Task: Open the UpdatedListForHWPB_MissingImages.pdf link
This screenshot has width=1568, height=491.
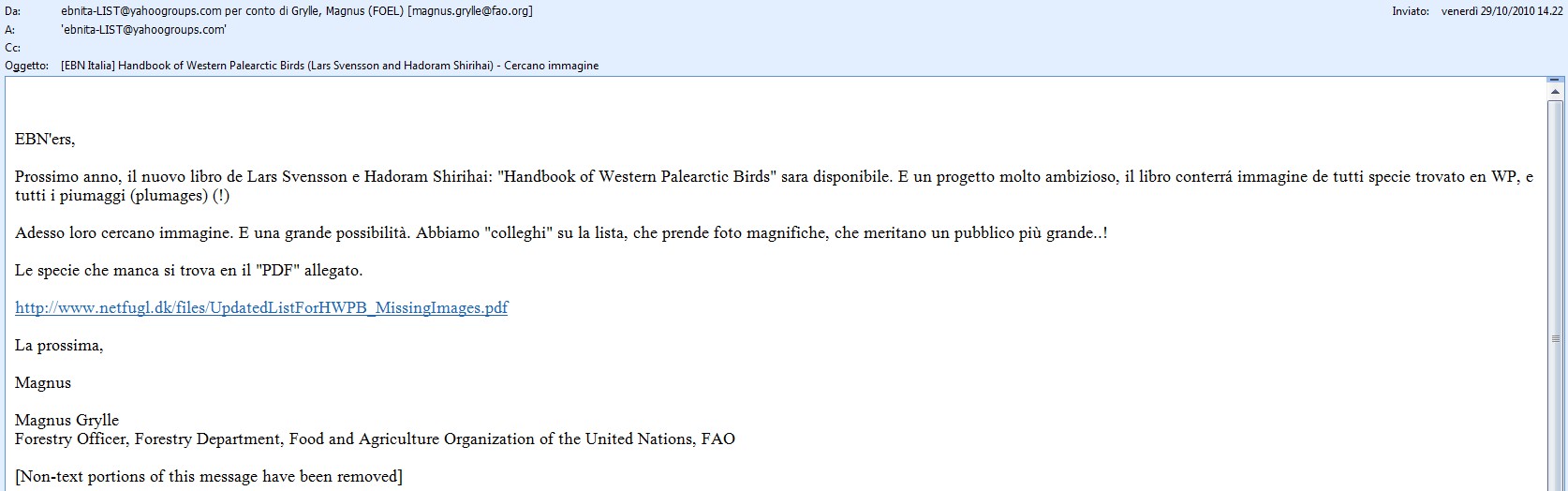Action: (x=261, y=308)
